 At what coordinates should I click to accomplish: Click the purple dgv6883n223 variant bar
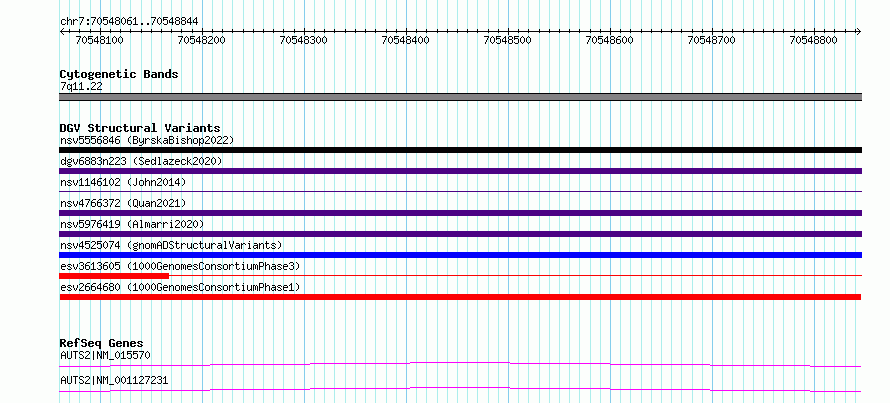tap(460, 171)
